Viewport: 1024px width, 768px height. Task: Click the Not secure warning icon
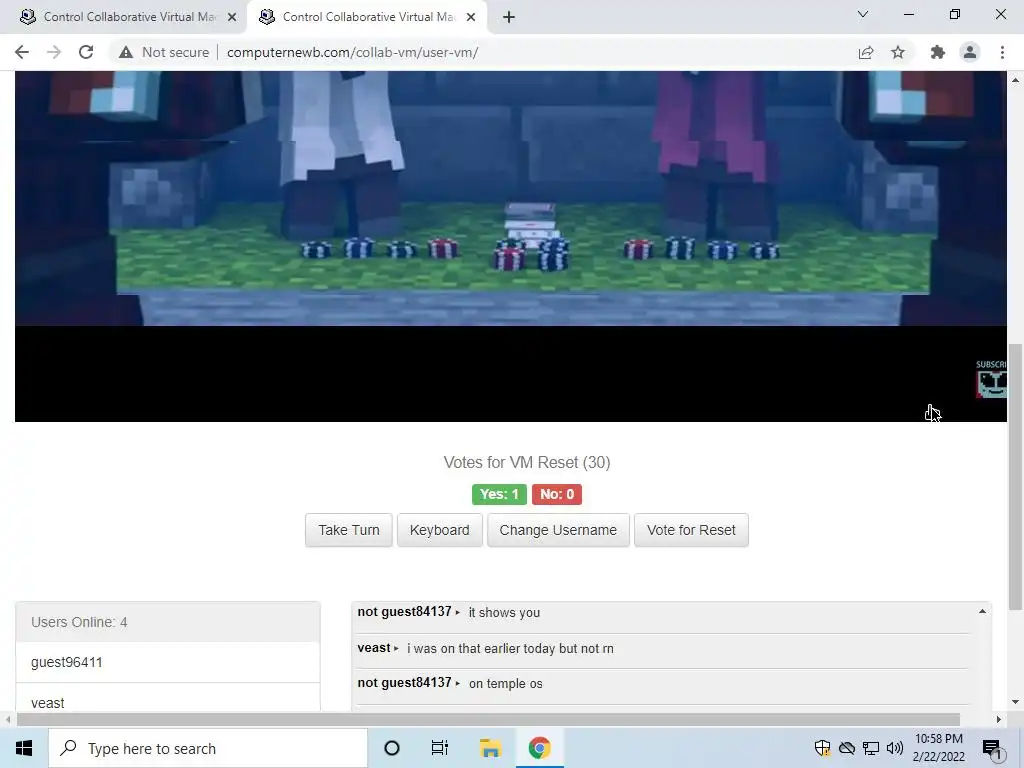click(x=126, y=52)
